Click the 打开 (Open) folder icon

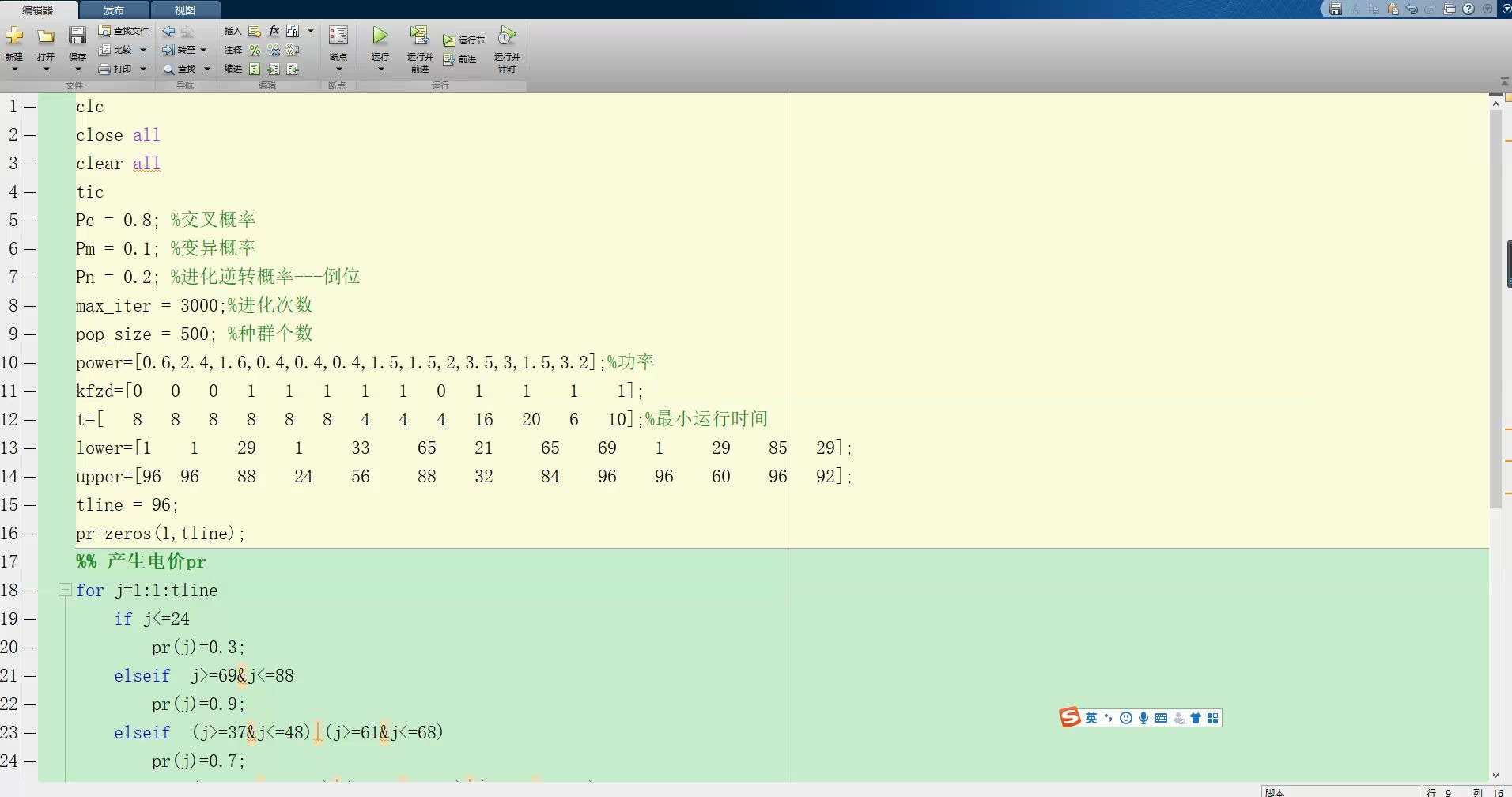pos(46,36)
